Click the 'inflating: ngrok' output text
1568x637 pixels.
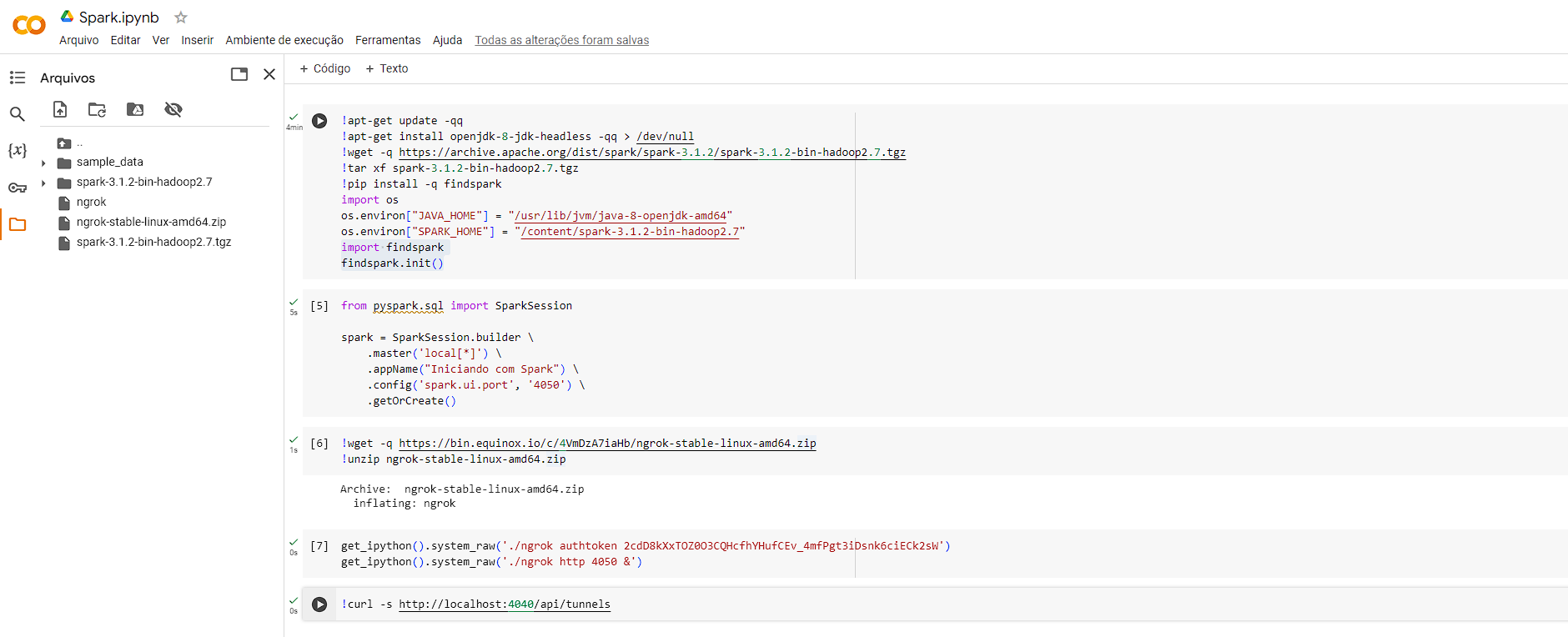coord(405,504)
